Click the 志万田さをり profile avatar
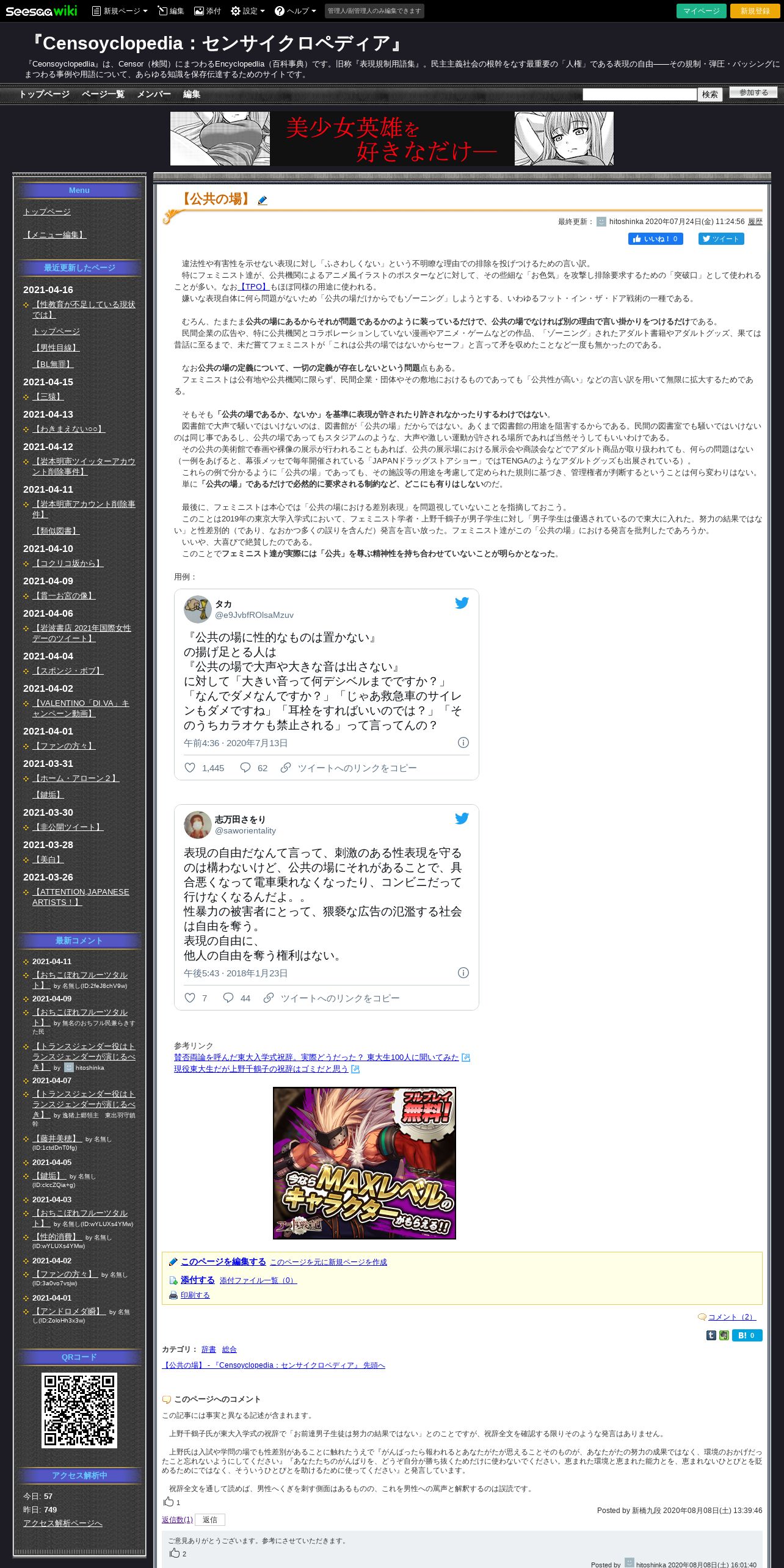The image size is (784, 1568). coord(198,824)
